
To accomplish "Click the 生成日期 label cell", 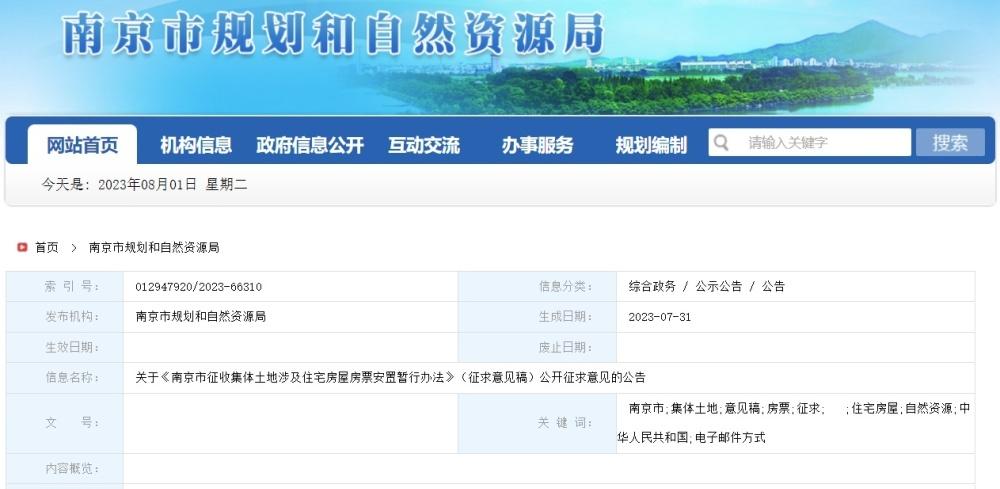I will (x=538, y=317).
